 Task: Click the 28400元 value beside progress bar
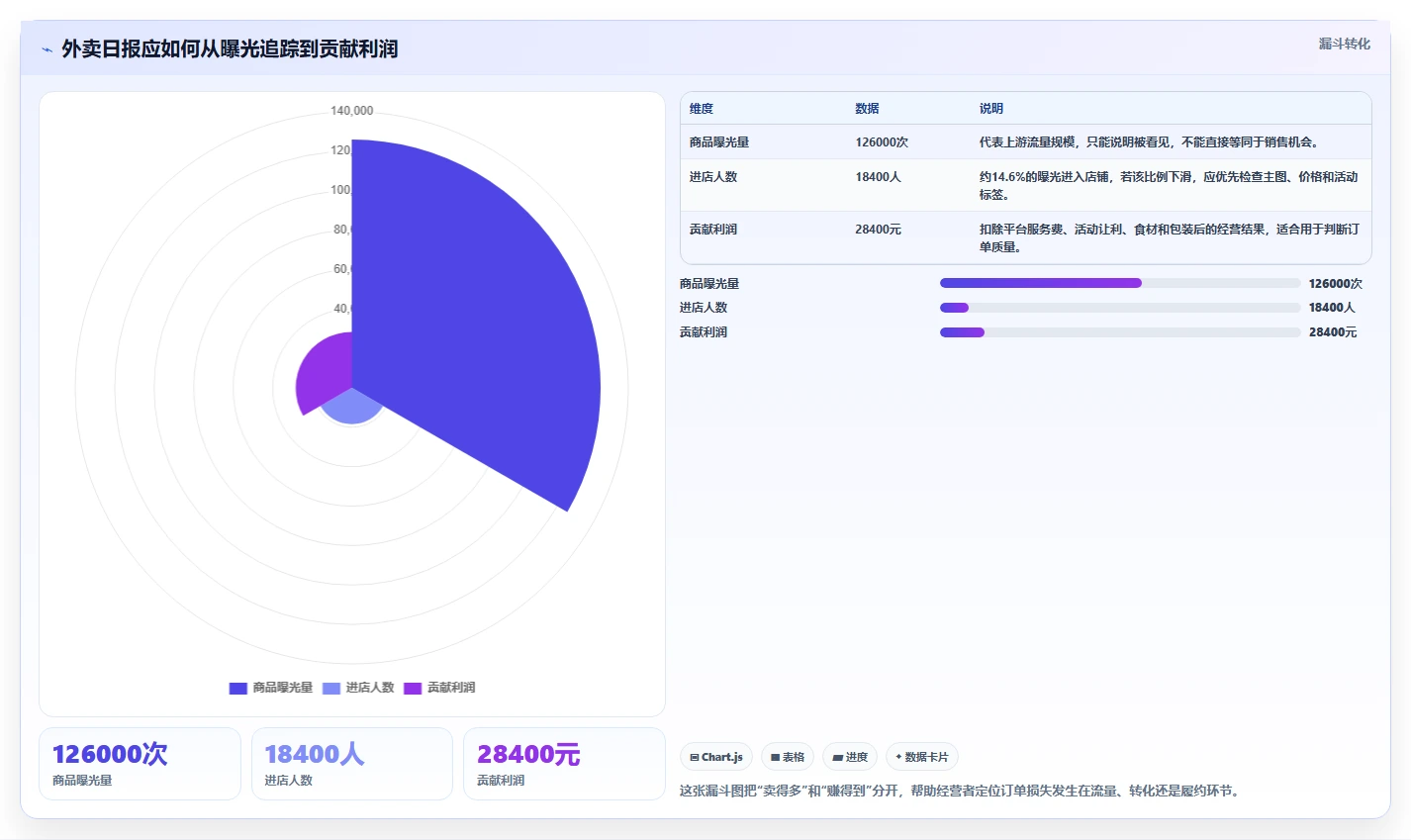[x=1333, y=332]
